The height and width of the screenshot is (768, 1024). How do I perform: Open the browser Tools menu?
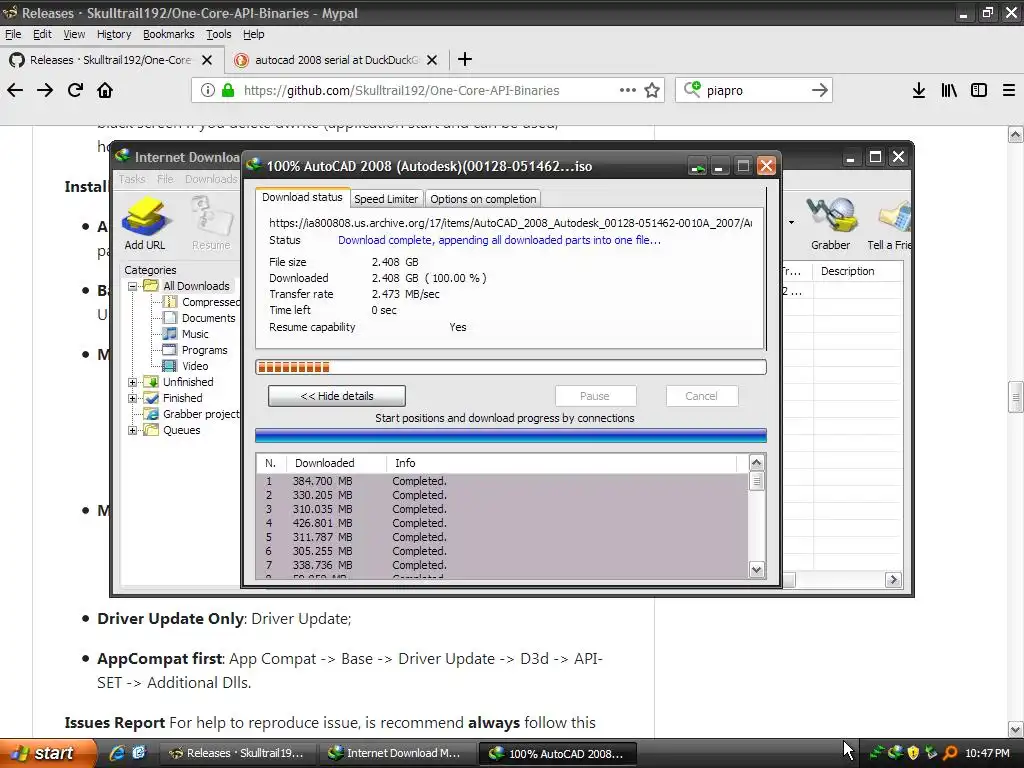(219, 34)
